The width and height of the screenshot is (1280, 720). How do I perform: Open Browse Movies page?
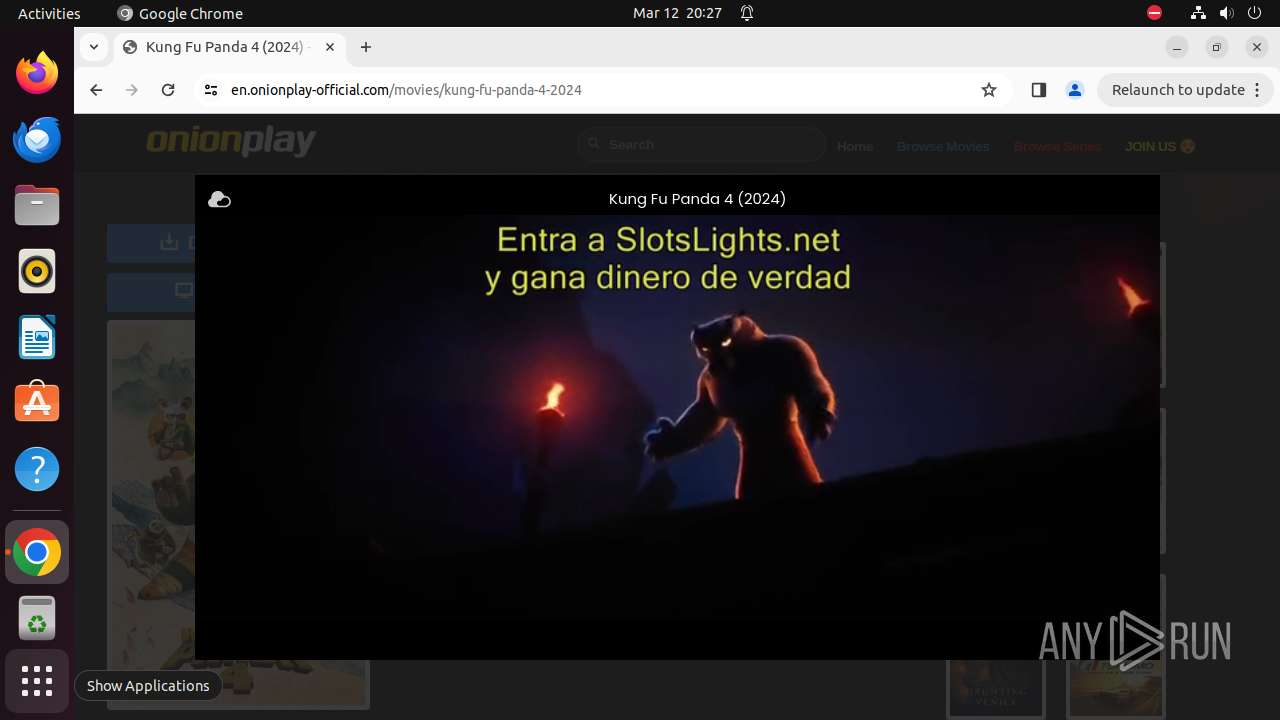(x=943, y=146)
